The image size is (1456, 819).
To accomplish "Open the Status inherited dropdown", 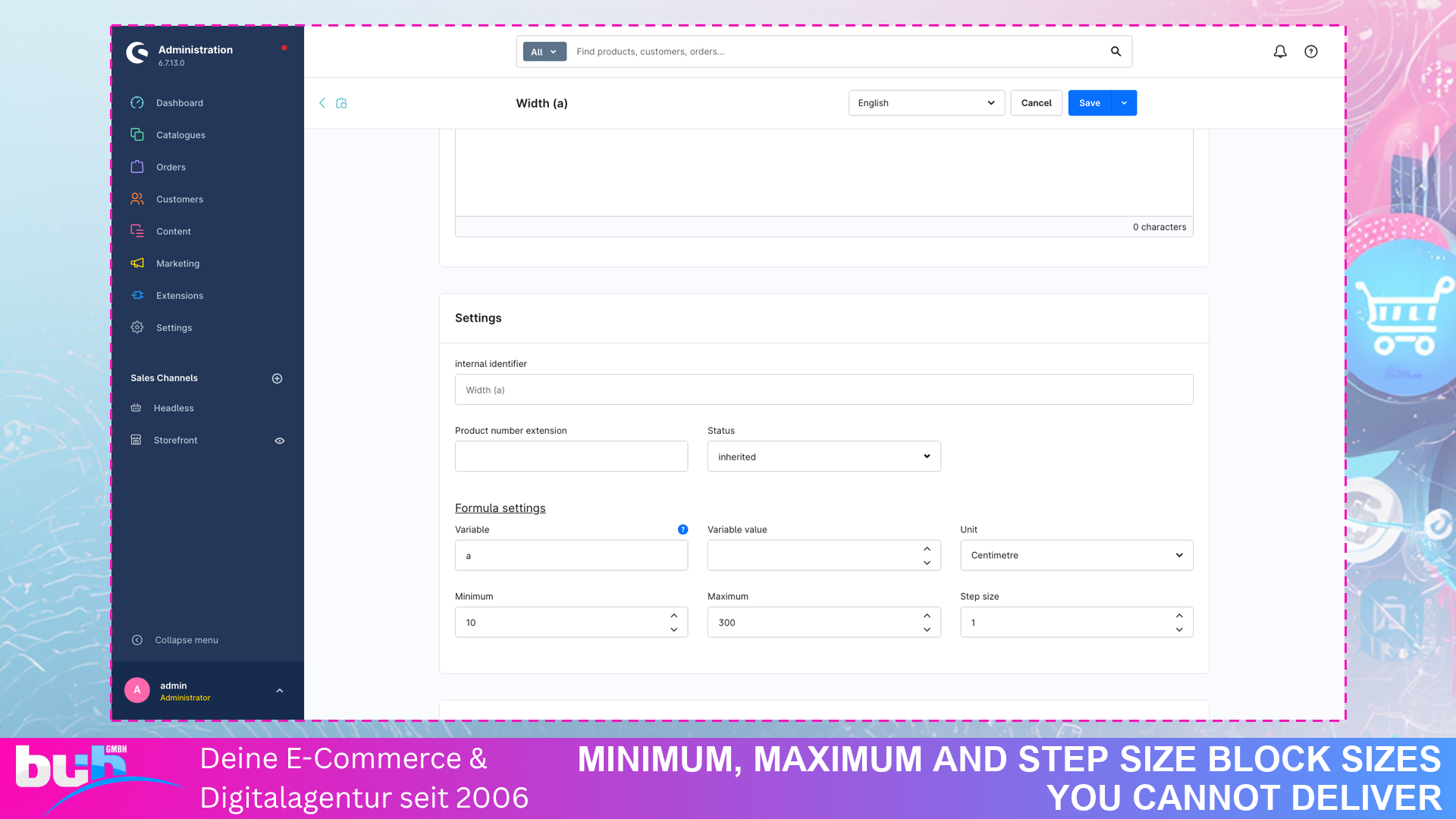I will click(824, 457).
